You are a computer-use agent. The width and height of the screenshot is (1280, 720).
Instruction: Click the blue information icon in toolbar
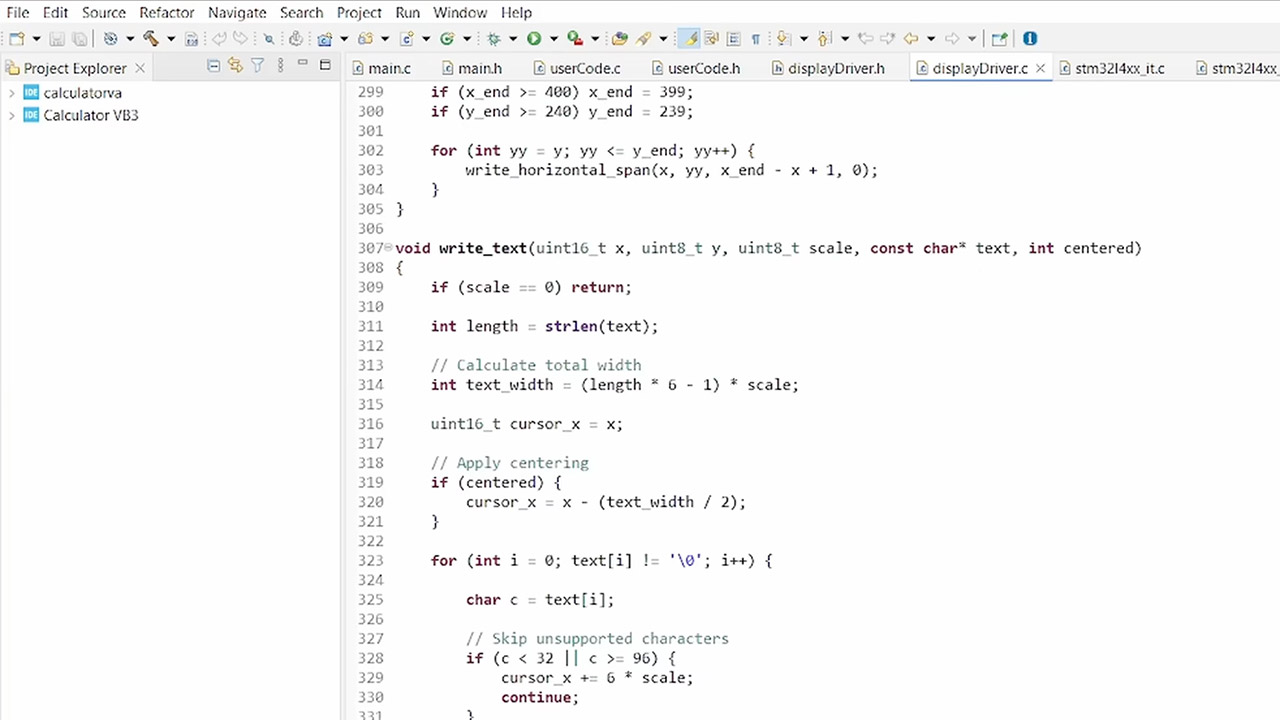pyautogui.click(x=1030, y=39)
